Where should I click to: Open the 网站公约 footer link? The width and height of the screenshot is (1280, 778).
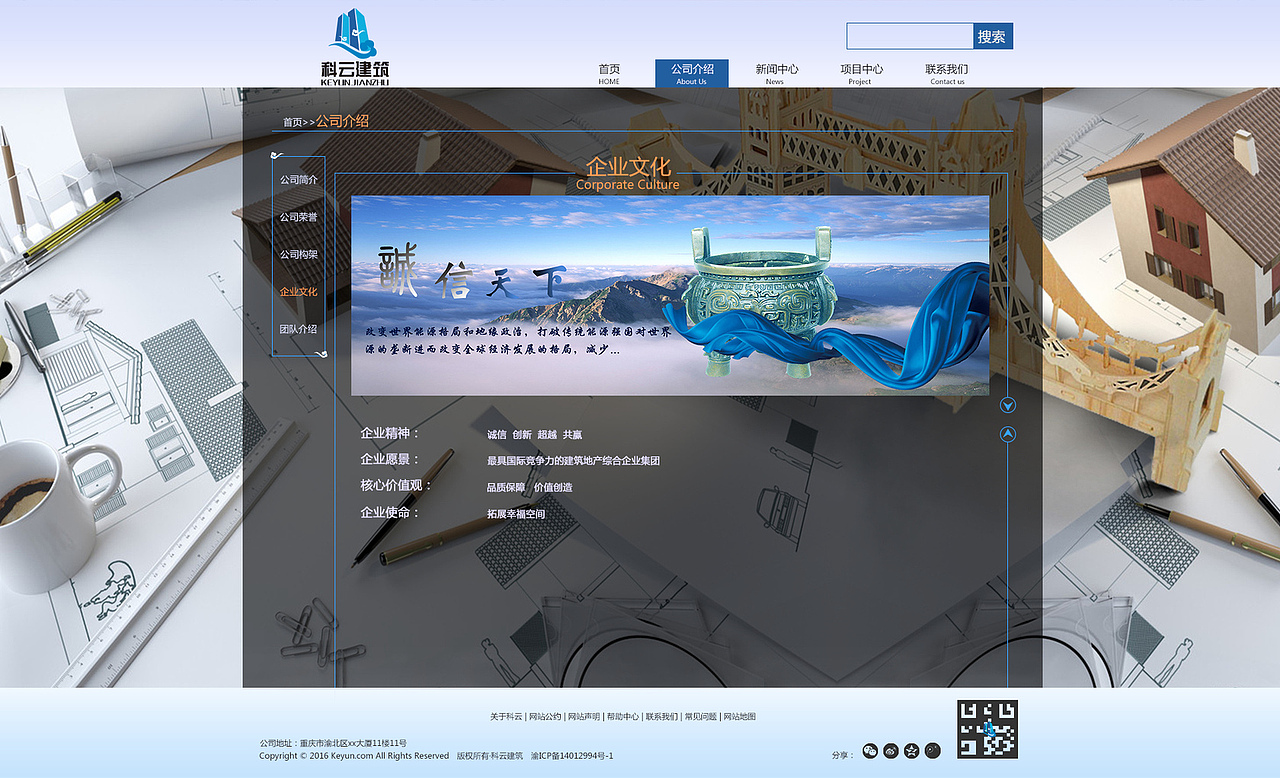pos(545,717)
